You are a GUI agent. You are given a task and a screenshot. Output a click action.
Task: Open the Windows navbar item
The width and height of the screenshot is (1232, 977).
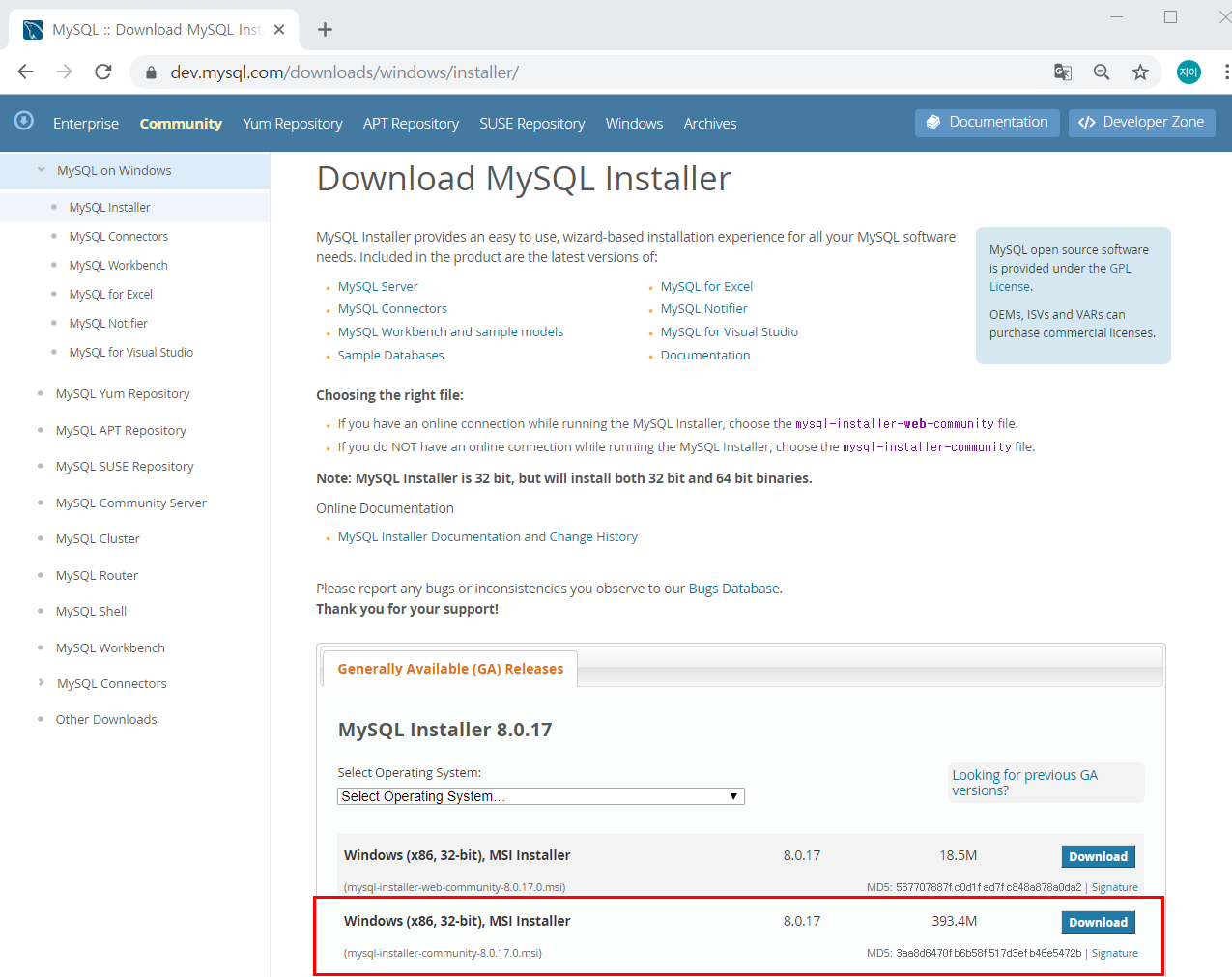[x=634, y=124]
